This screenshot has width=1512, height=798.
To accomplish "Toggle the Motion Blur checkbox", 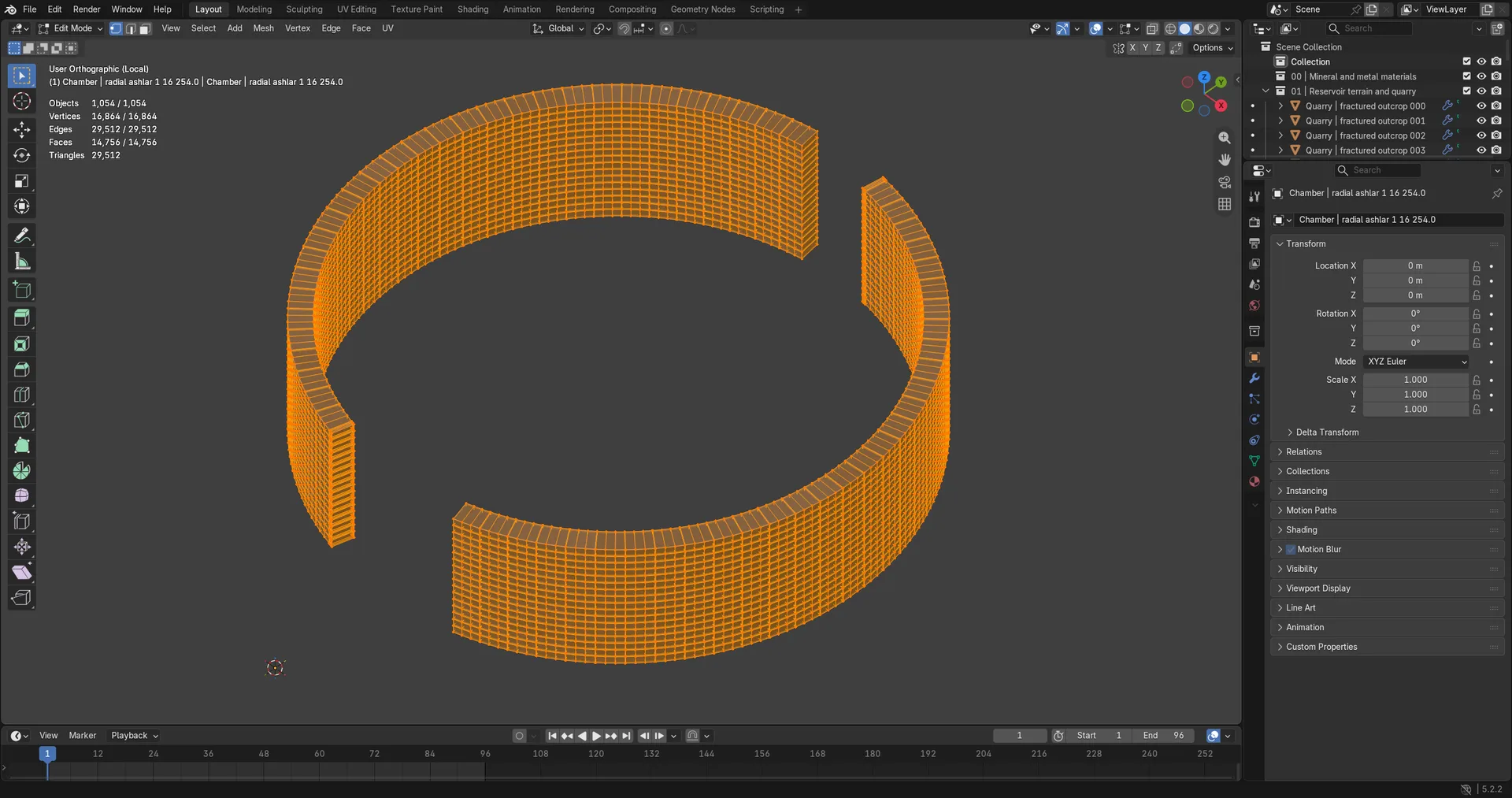I will pyautogui.click(x=1291, y=550).
